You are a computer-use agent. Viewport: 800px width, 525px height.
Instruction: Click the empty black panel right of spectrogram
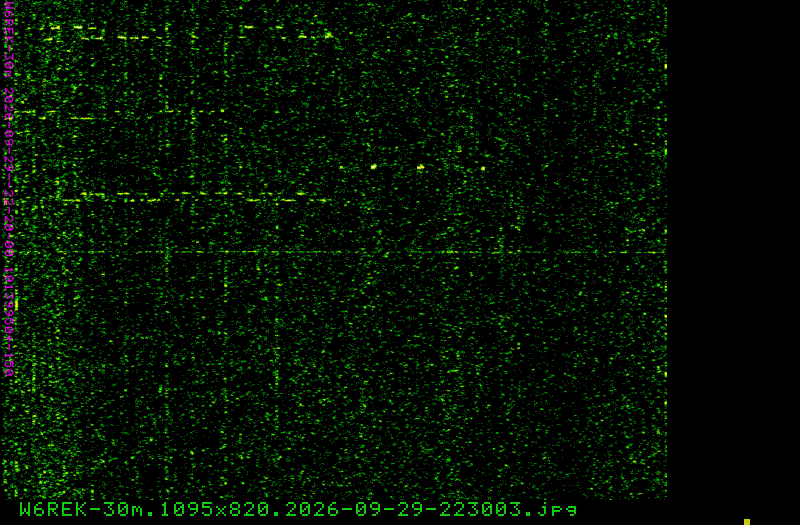[733, 250]
